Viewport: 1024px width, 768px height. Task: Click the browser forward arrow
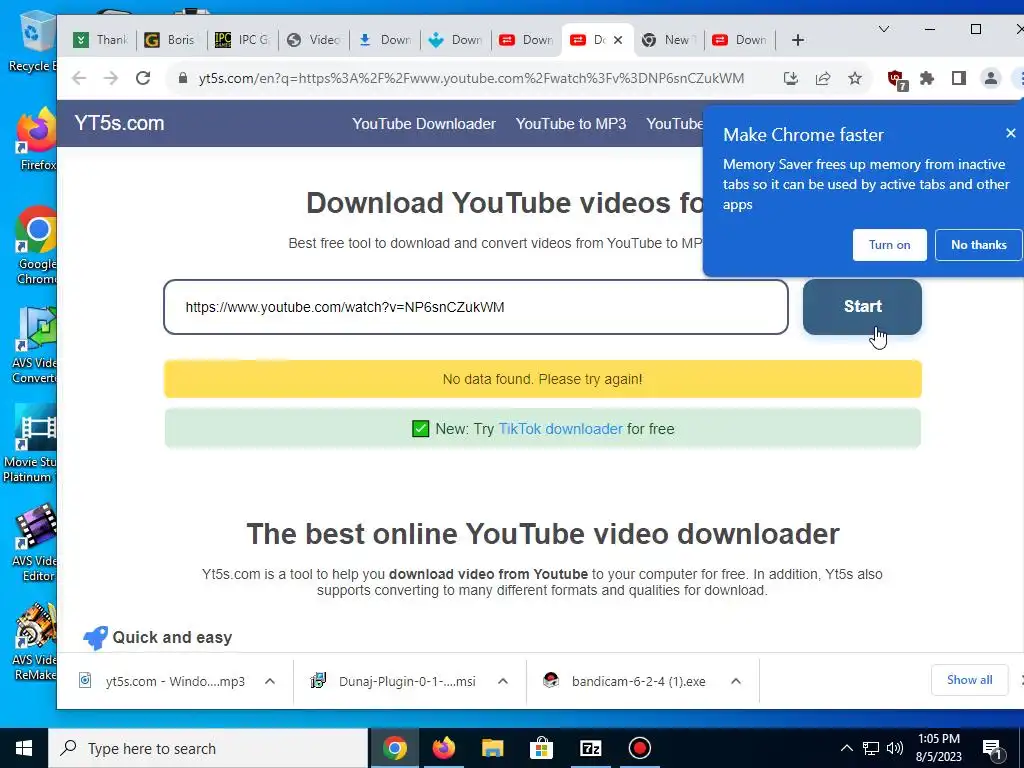pyautogui.click(x=111, y=78)
